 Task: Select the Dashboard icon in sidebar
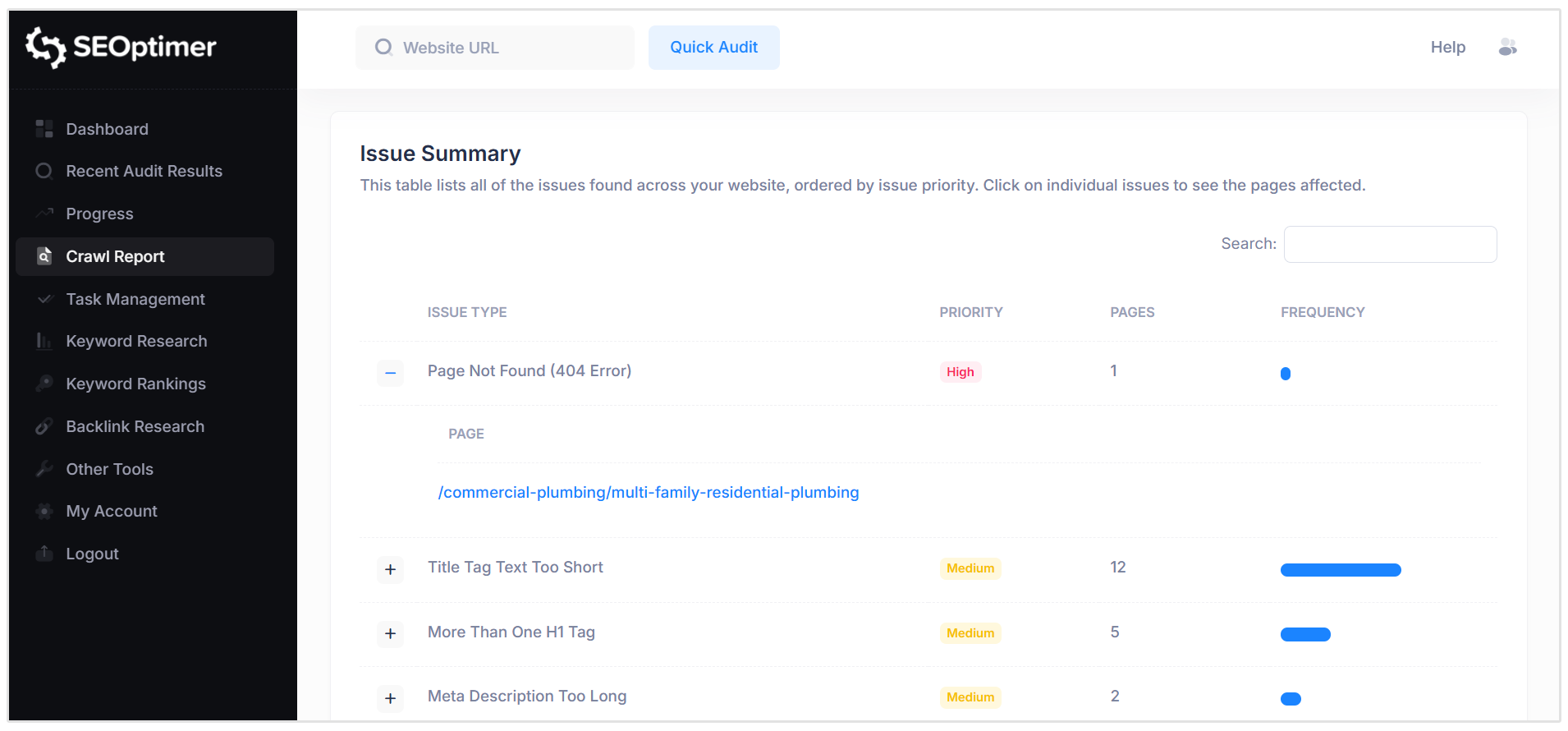(44, 128)
